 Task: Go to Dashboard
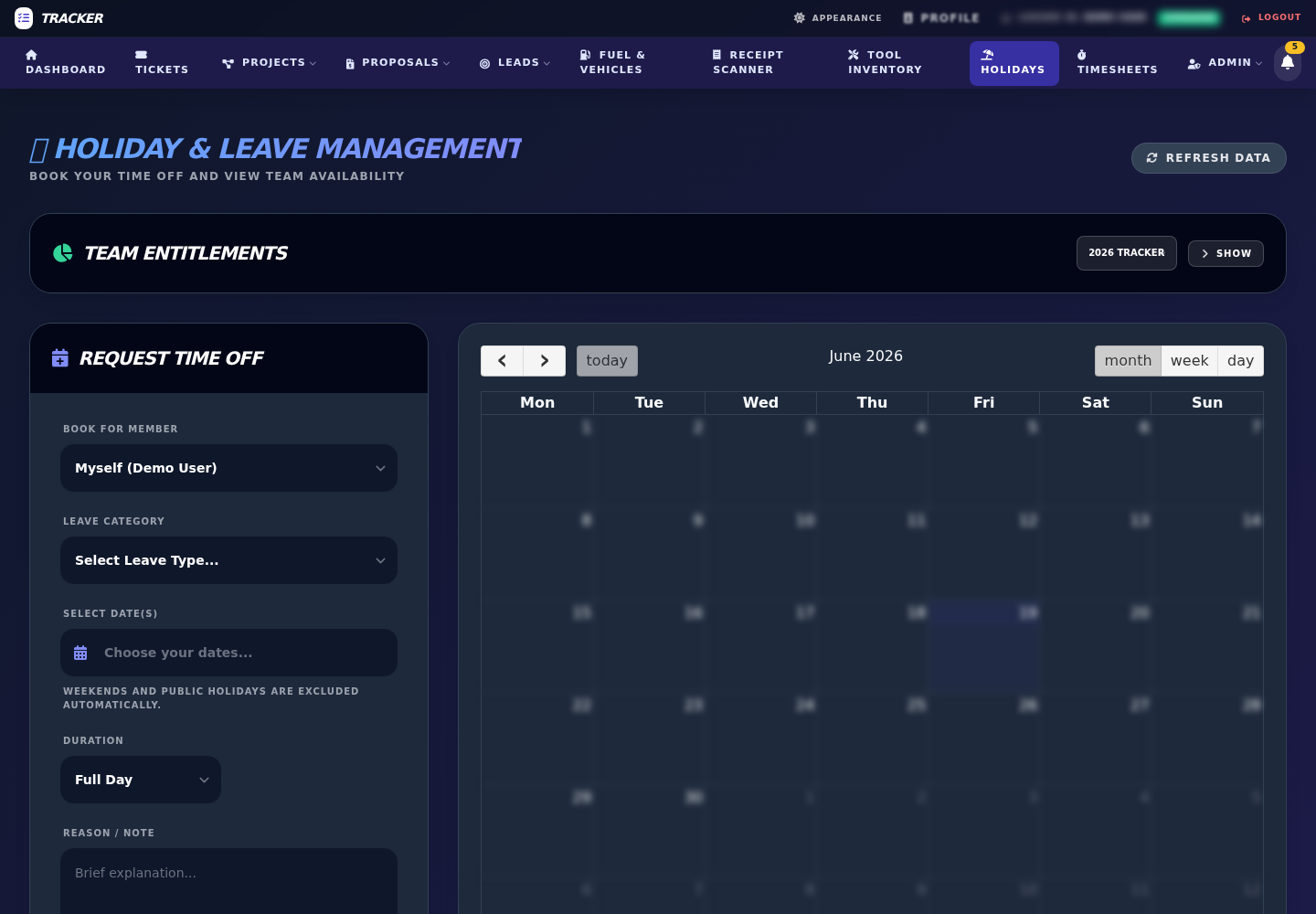coord(66,63)
